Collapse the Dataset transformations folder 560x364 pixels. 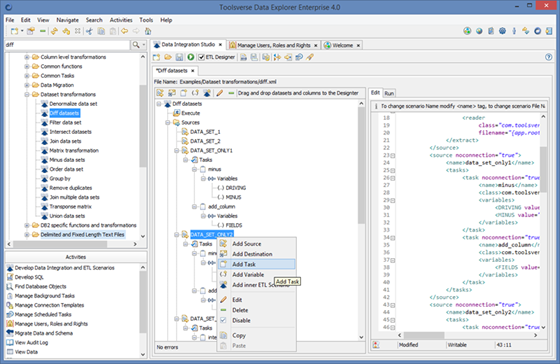tap(27, 95)
